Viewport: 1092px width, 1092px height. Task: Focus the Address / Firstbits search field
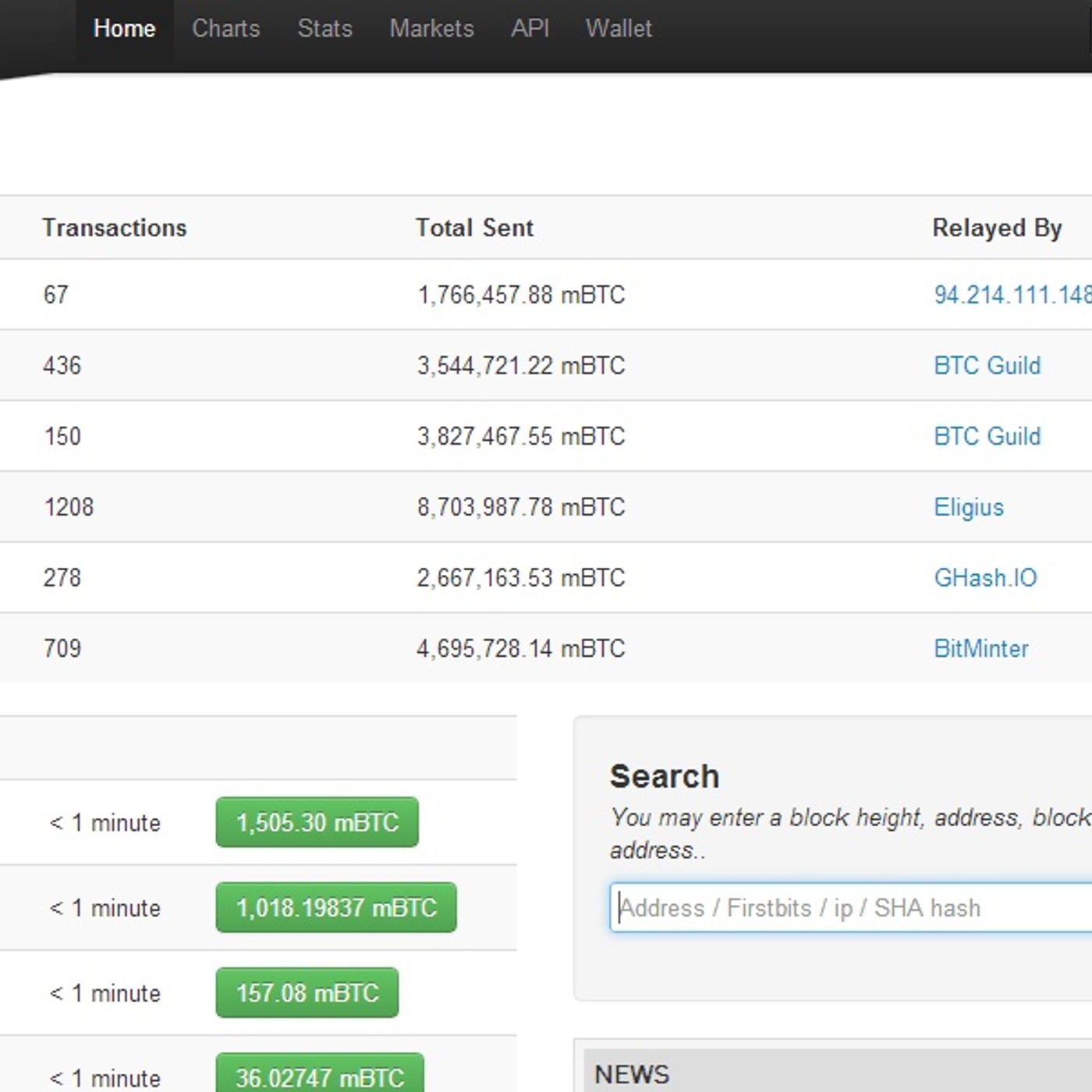pyautogui.click(x=850, y=908)
